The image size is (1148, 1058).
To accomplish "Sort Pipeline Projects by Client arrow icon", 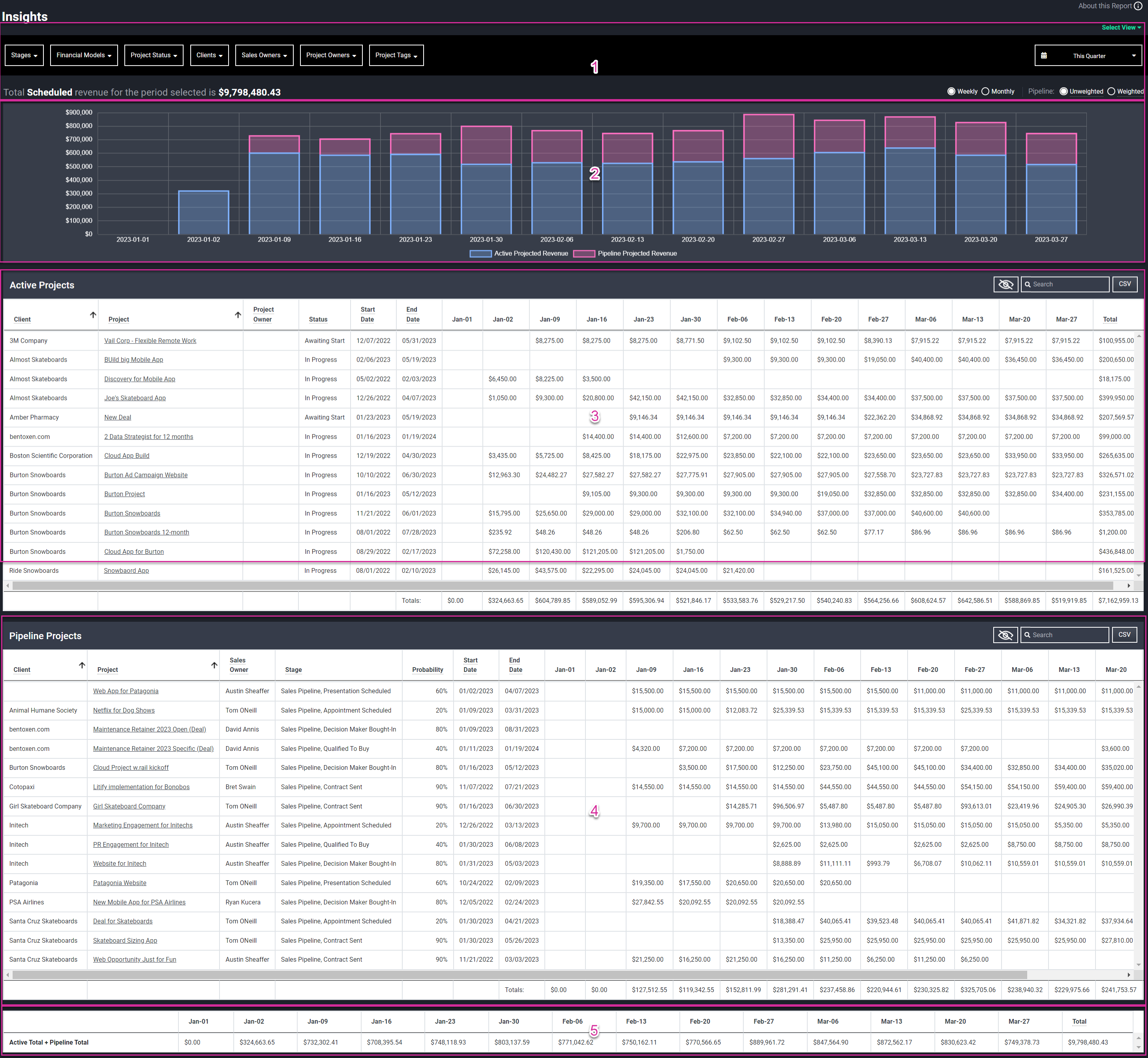I will pos(82,665).
